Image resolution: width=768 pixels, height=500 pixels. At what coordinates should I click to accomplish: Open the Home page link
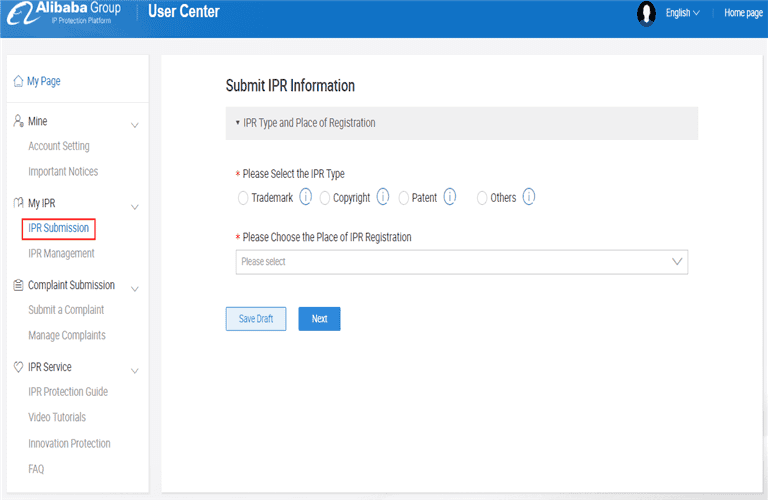point(743,13)
